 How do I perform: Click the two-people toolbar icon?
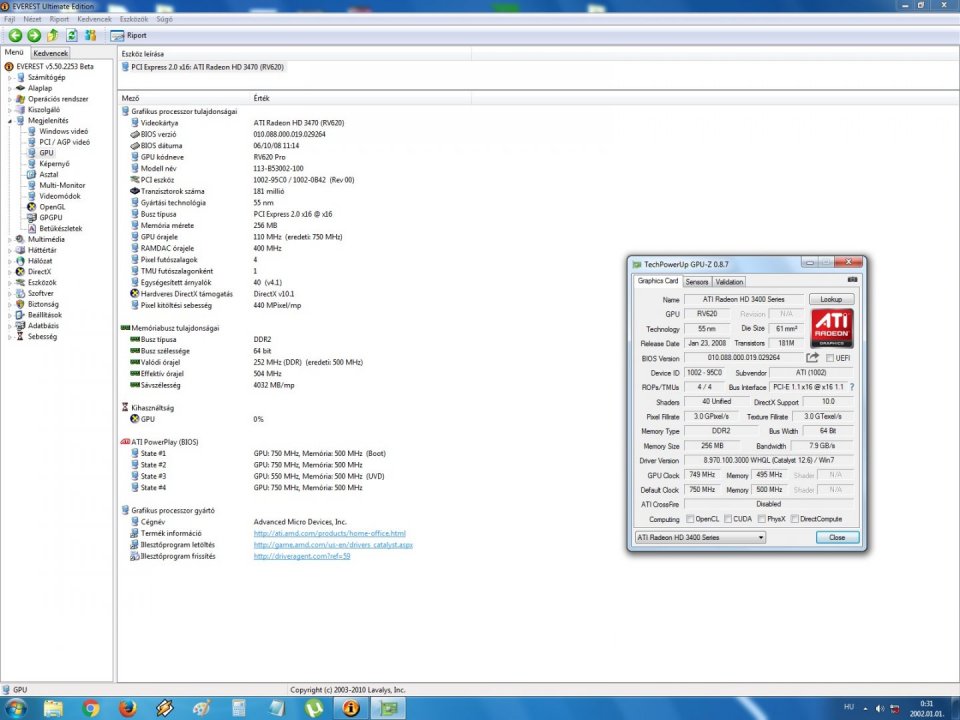[x=91, y=36]
